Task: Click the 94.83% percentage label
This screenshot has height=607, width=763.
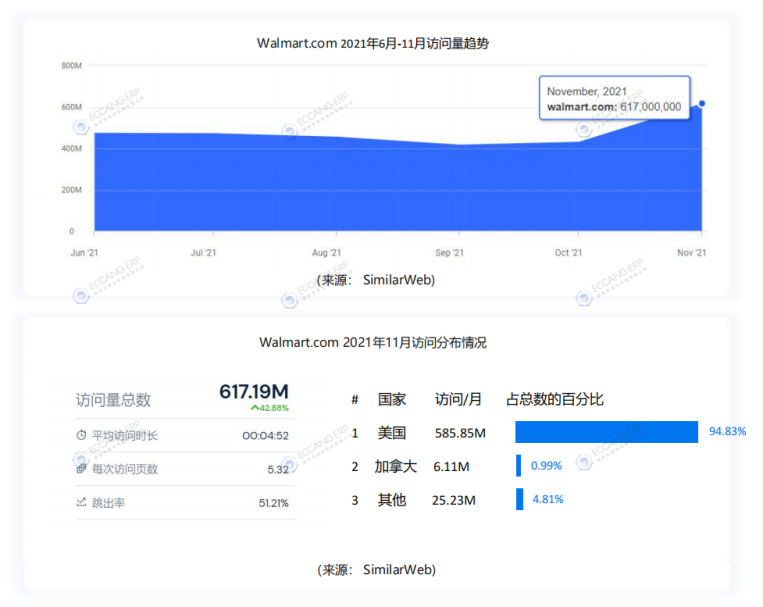Action: pos(727,431)
